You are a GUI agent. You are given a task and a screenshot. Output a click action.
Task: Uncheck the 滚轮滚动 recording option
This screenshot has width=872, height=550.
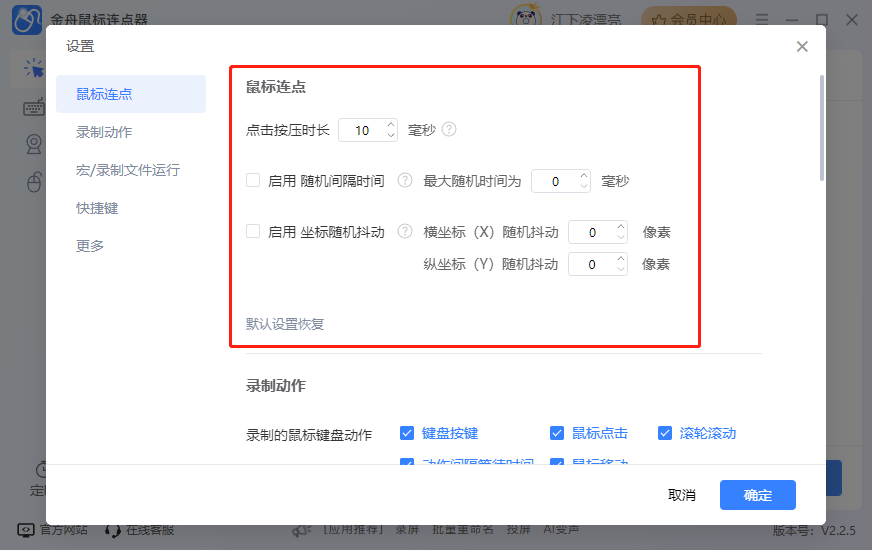tap(665, 433)
